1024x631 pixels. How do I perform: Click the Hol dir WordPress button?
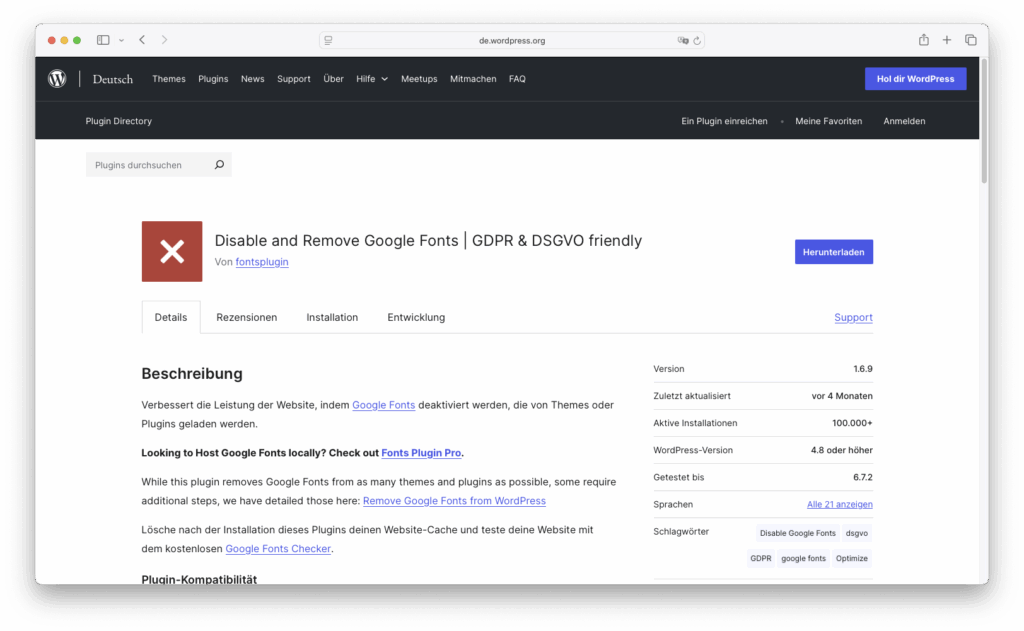pos(916,79)
